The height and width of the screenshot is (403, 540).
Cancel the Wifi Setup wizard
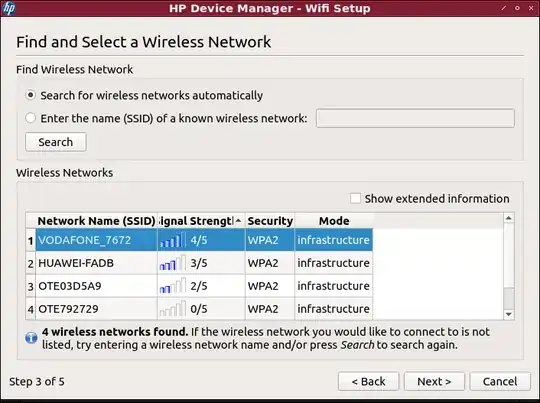(500, 381)
